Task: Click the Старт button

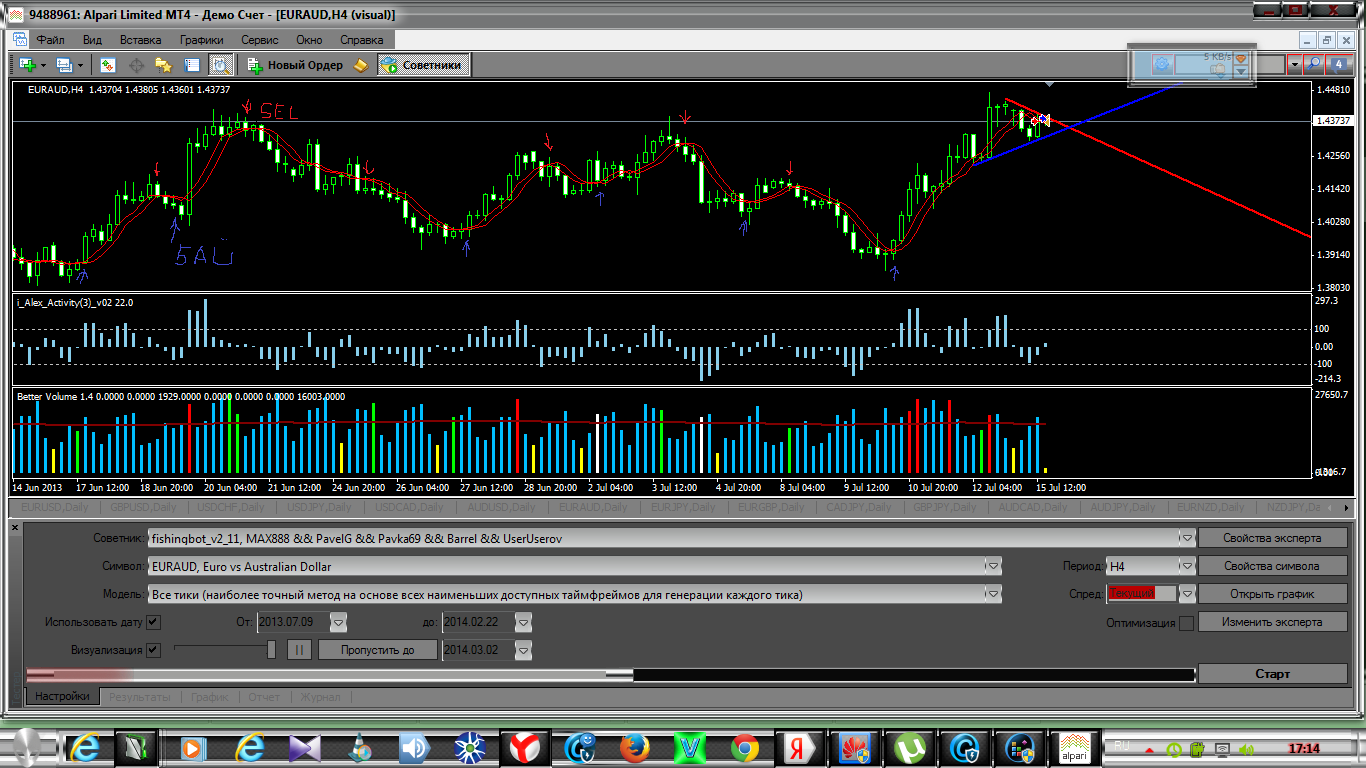Action: [1272, 674]
